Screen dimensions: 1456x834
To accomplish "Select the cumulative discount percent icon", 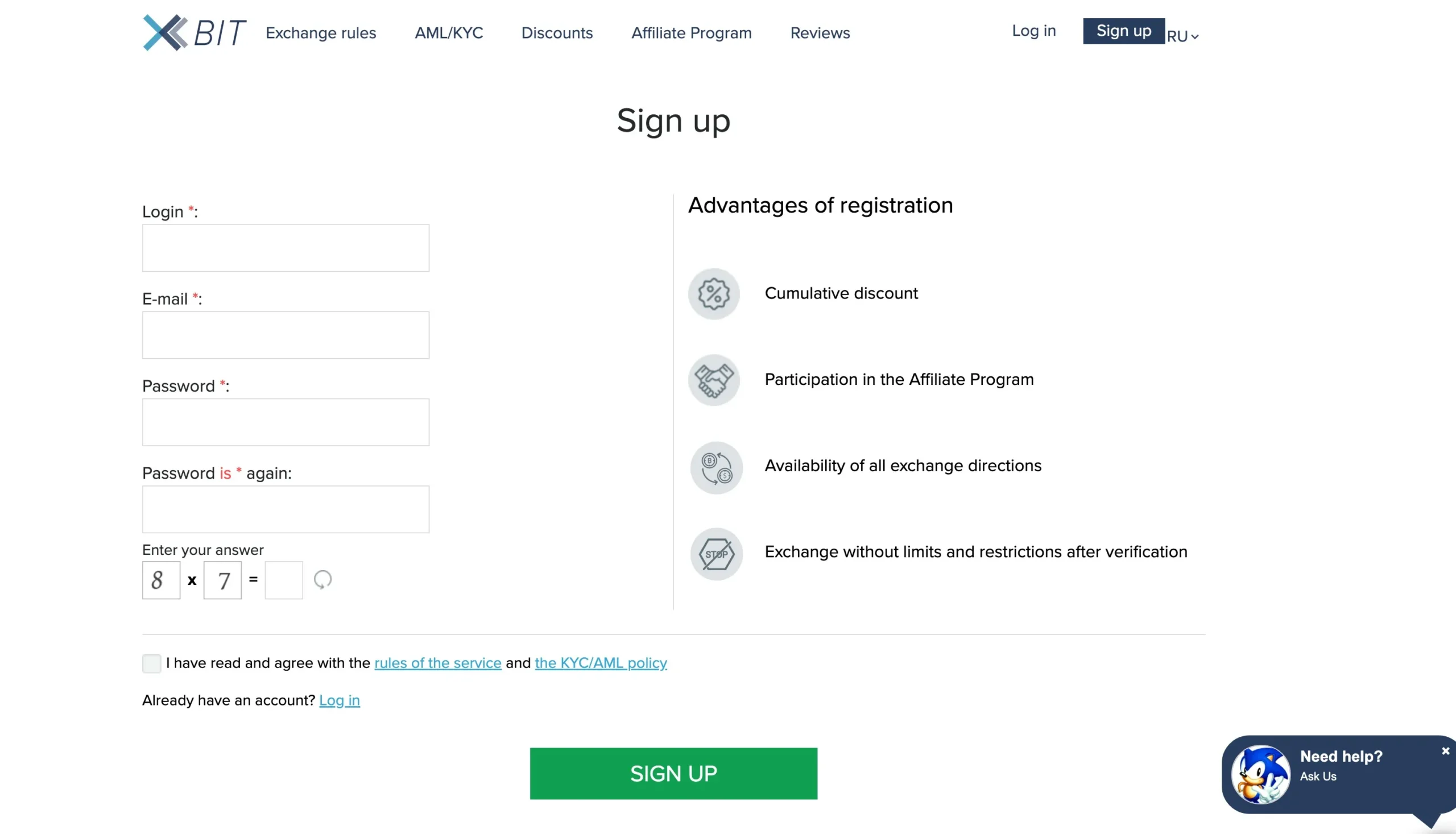I will [713, 294].
